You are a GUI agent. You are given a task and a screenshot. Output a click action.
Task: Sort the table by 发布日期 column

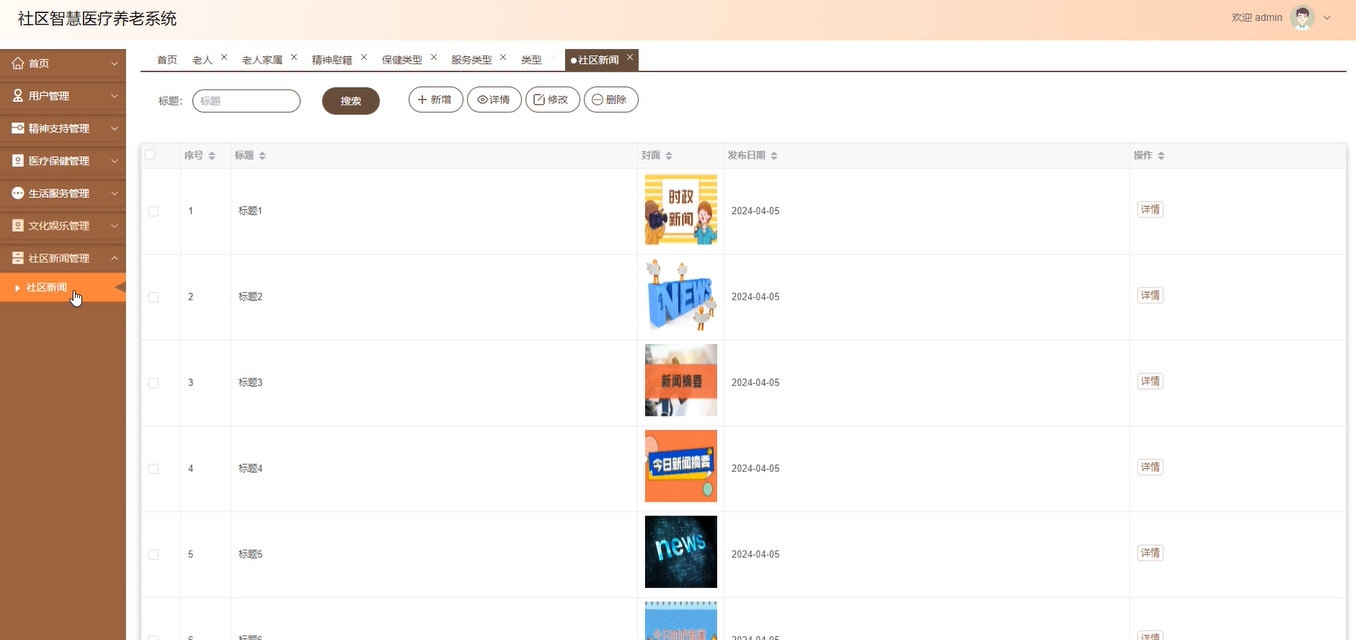[774, 156]
